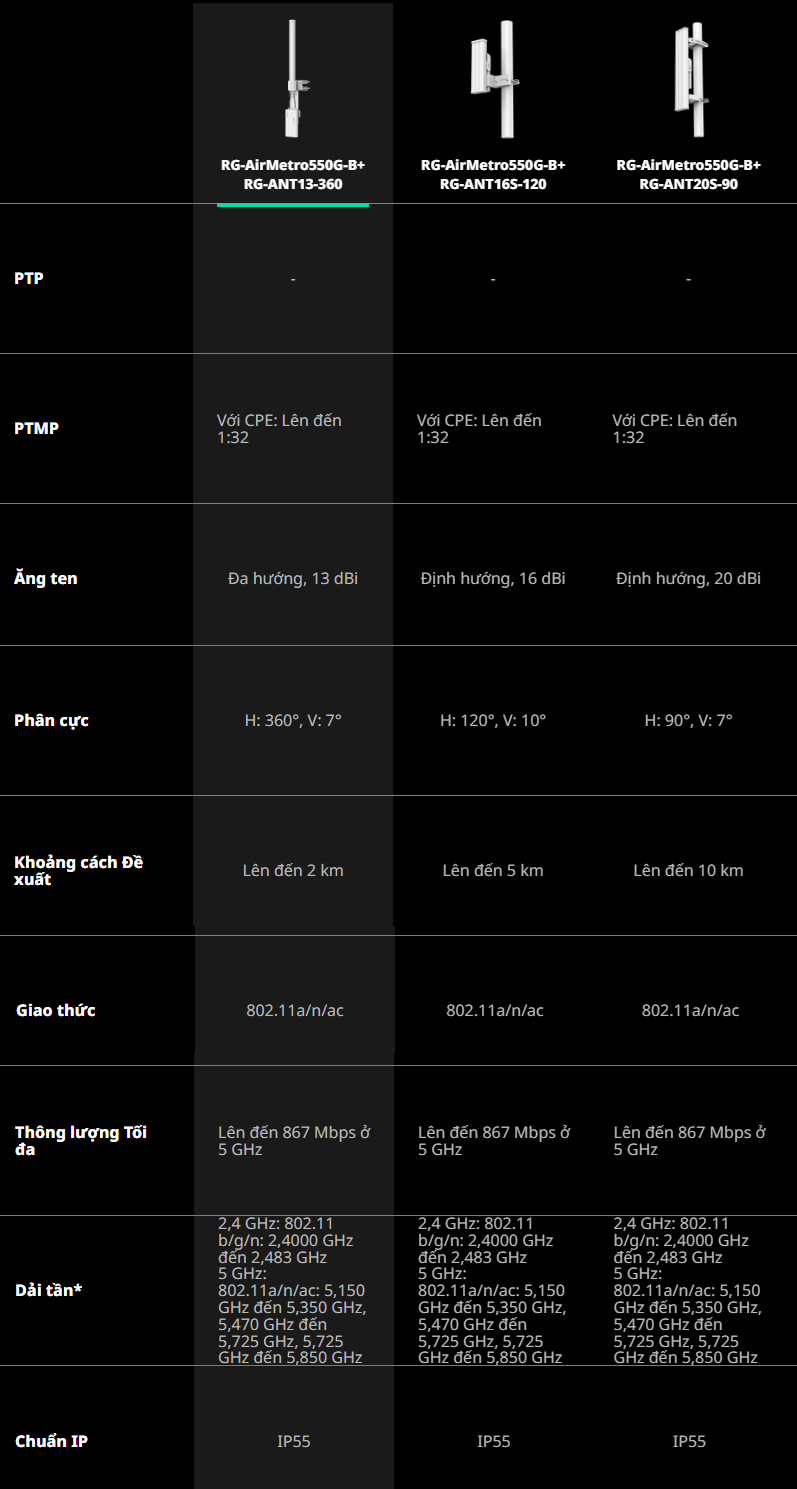The width and height of the screenshot is (797, 1489).
Task: Click the Ăng ten row label
Action: point(46,578)
